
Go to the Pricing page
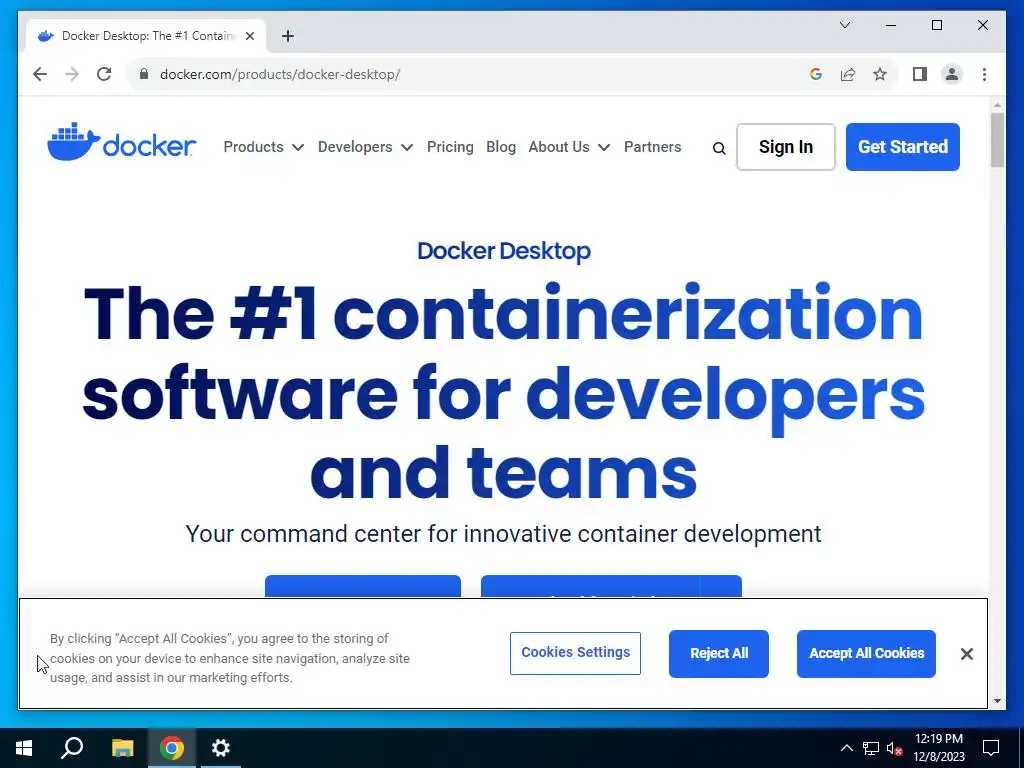(450, 147)
